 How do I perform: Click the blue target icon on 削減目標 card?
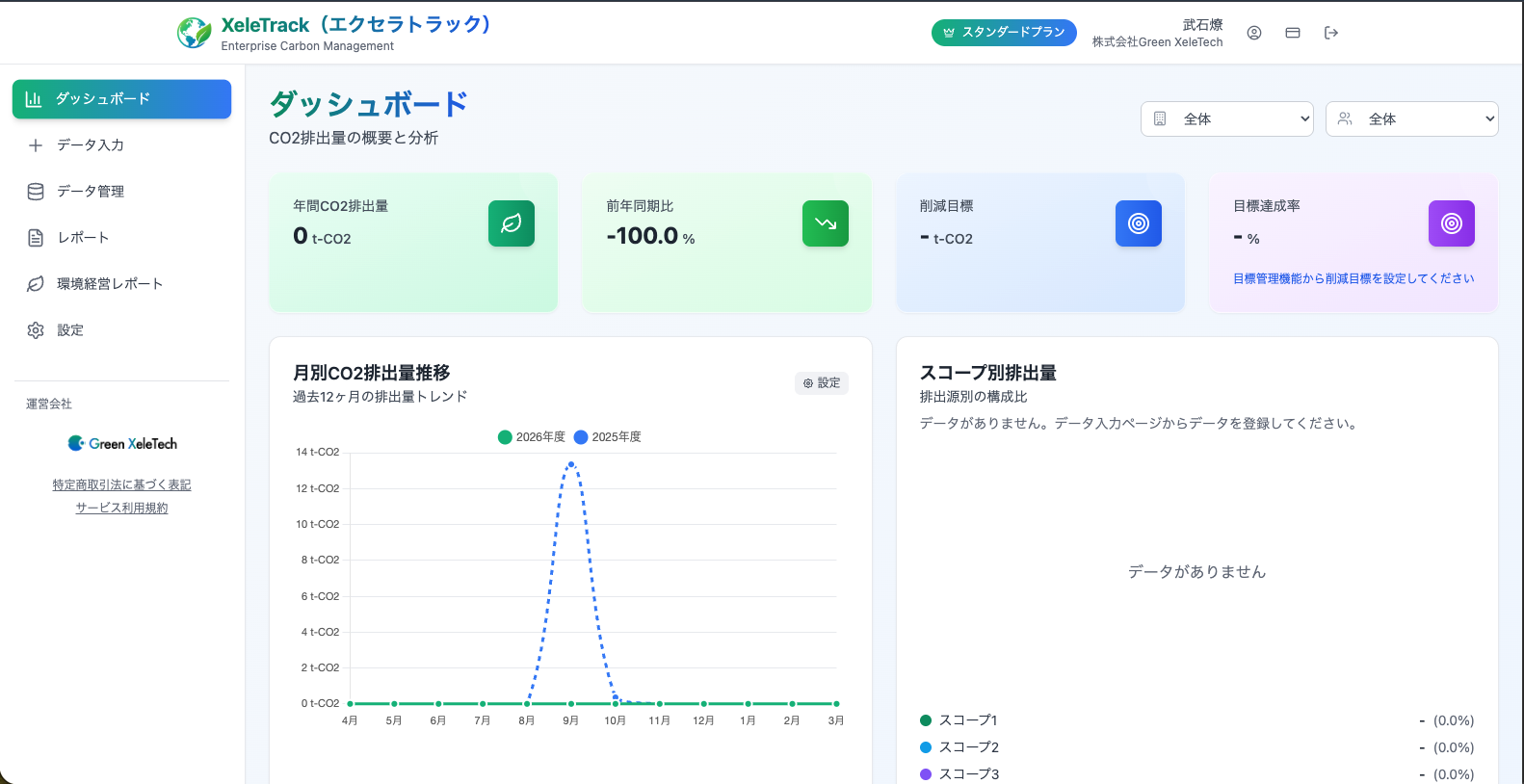pos(1139,223)
